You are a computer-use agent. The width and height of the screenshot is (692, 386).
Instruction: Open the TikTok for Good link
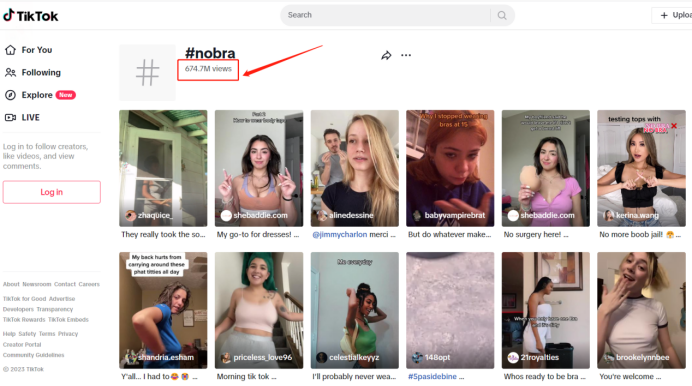[x=24, y=299]
